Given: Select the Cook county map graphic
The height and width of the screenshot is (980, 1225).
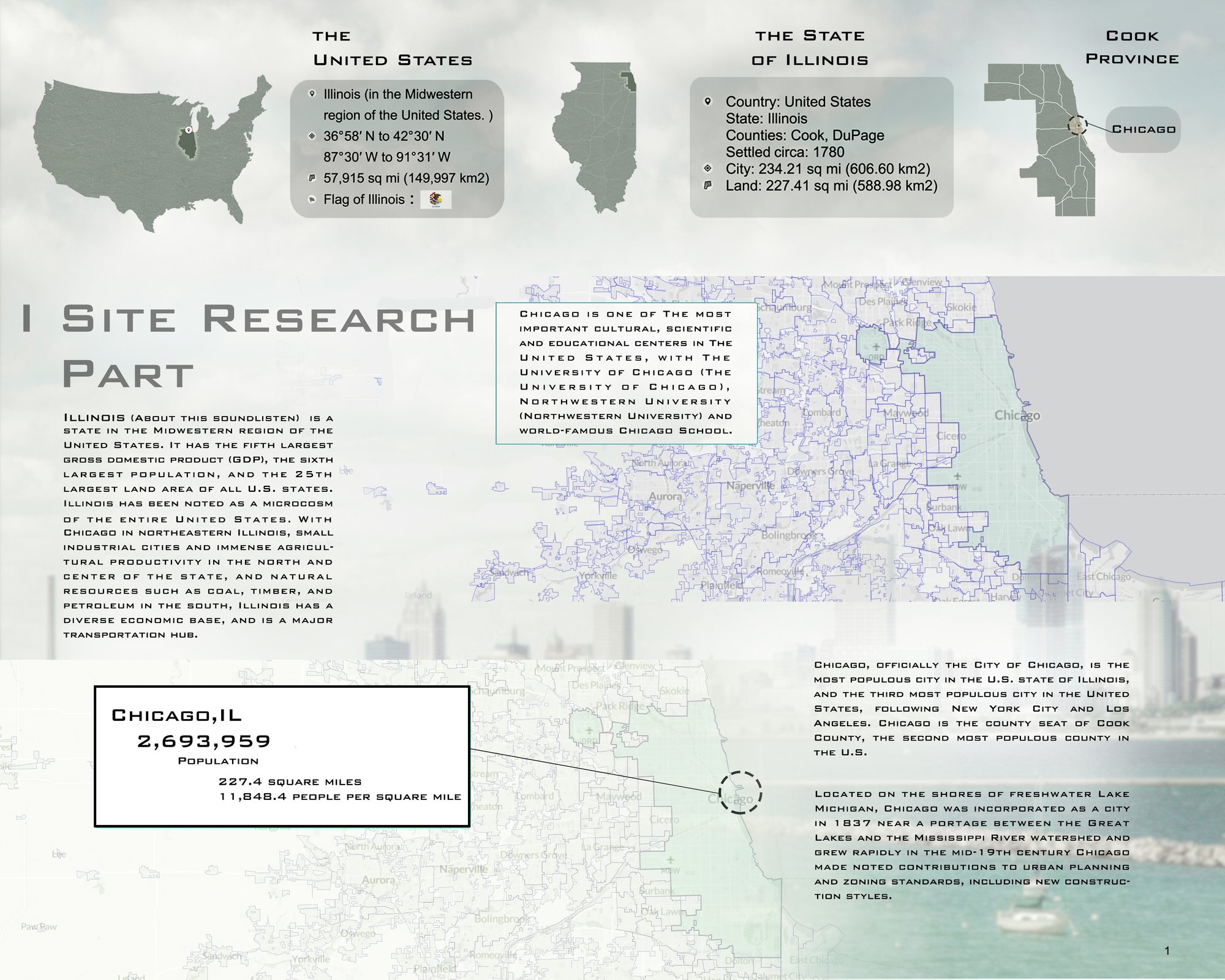Looking at the screenshot, I should coord(1040,140).
